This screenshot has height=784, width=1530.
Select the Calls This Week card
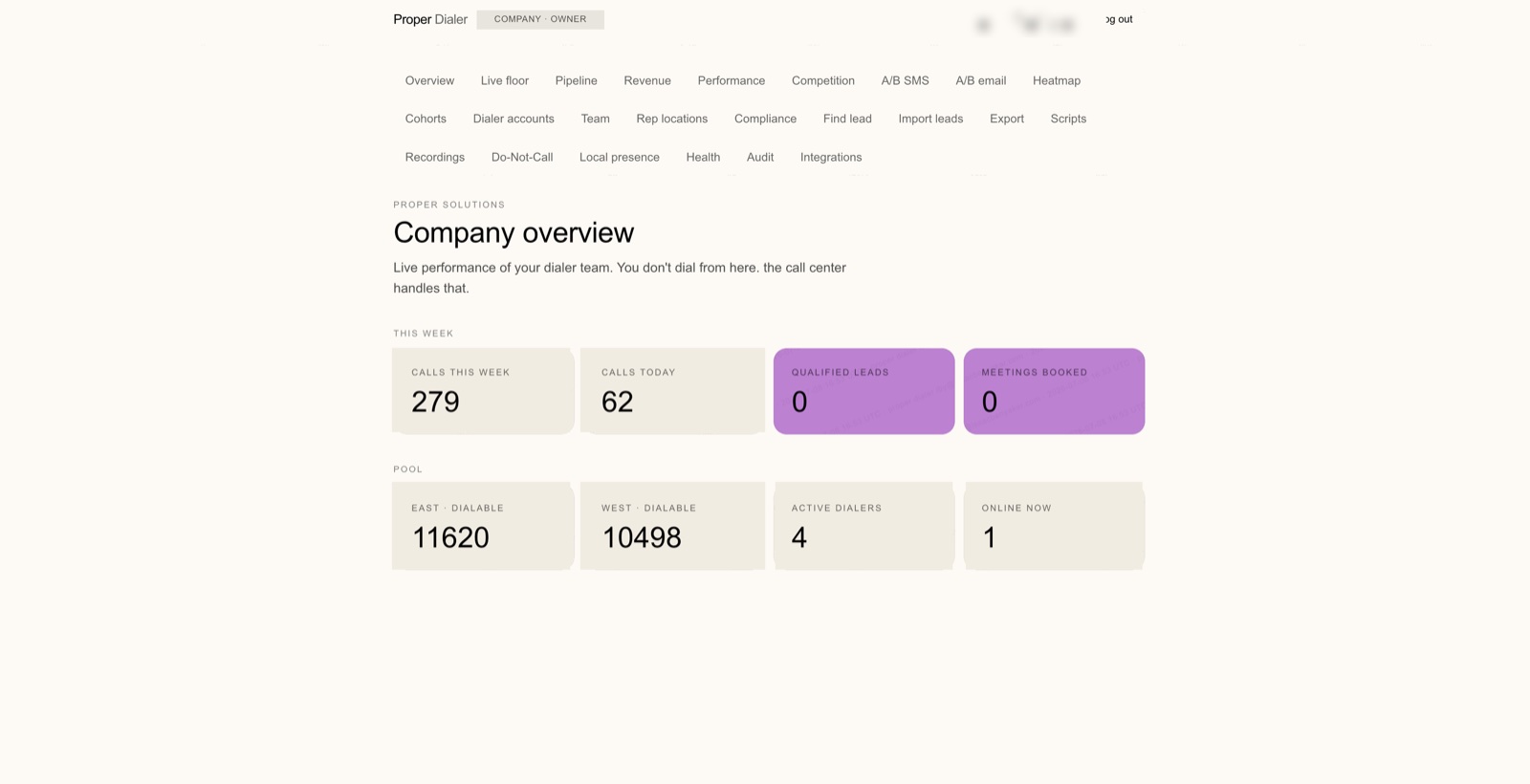click(x=483, y=391)
